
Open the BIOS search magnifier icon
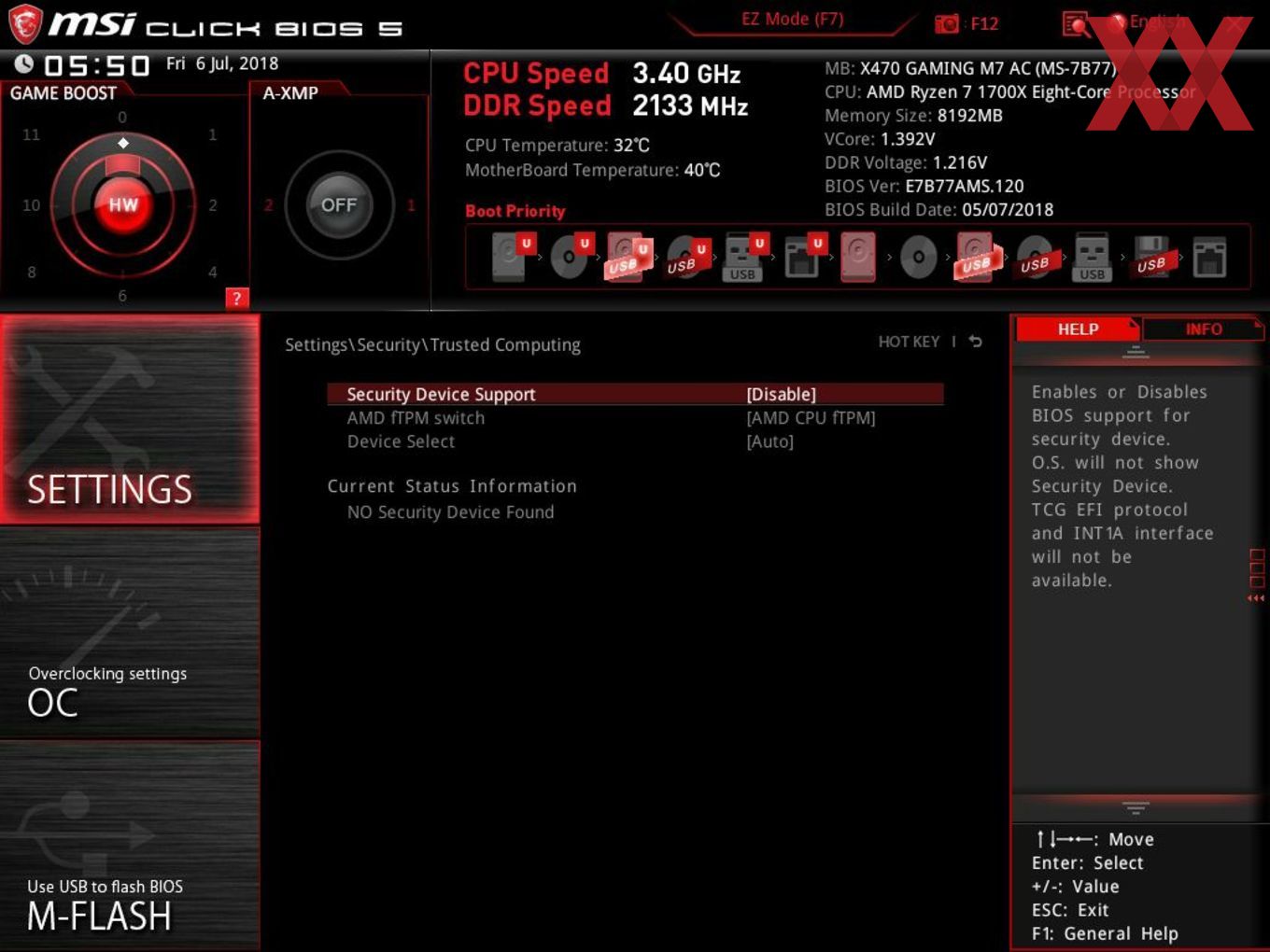[1076, 23]
